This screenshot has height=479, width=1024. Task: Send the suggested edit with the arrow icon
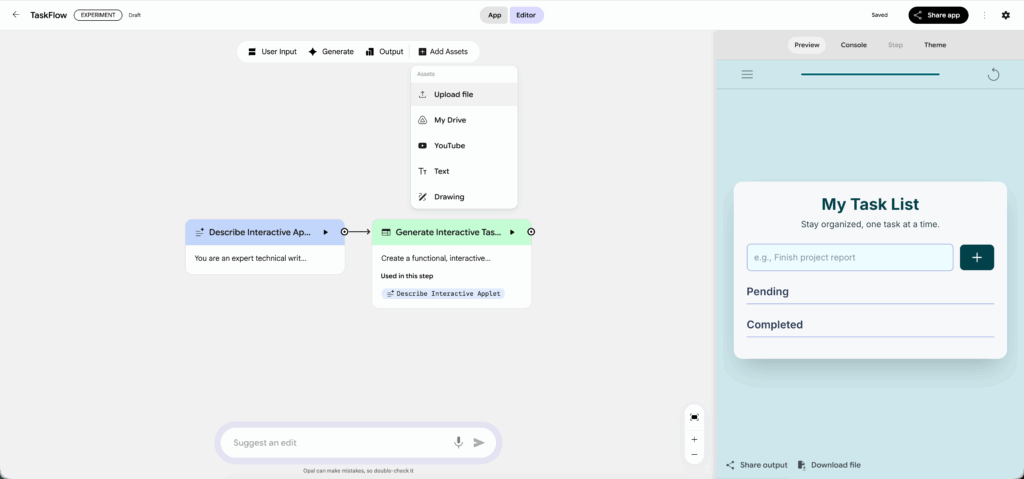[479, 442]
